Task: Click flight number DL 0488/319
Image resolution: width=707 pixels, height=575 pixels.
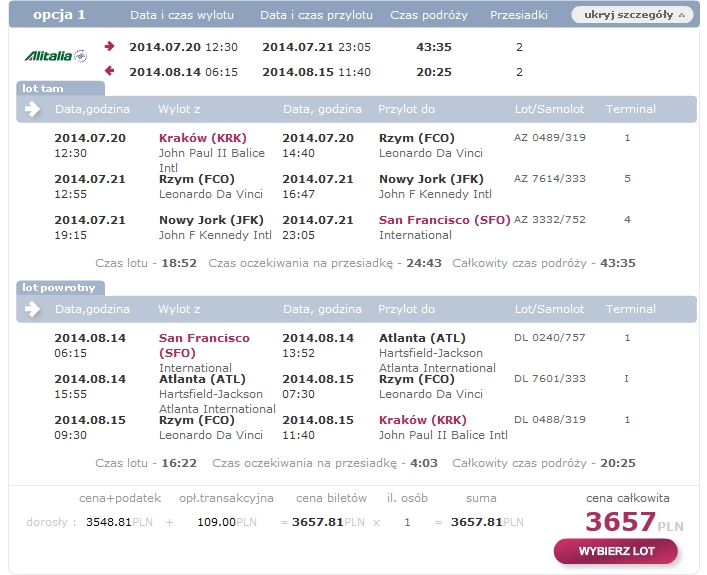Action: point(550,420)
